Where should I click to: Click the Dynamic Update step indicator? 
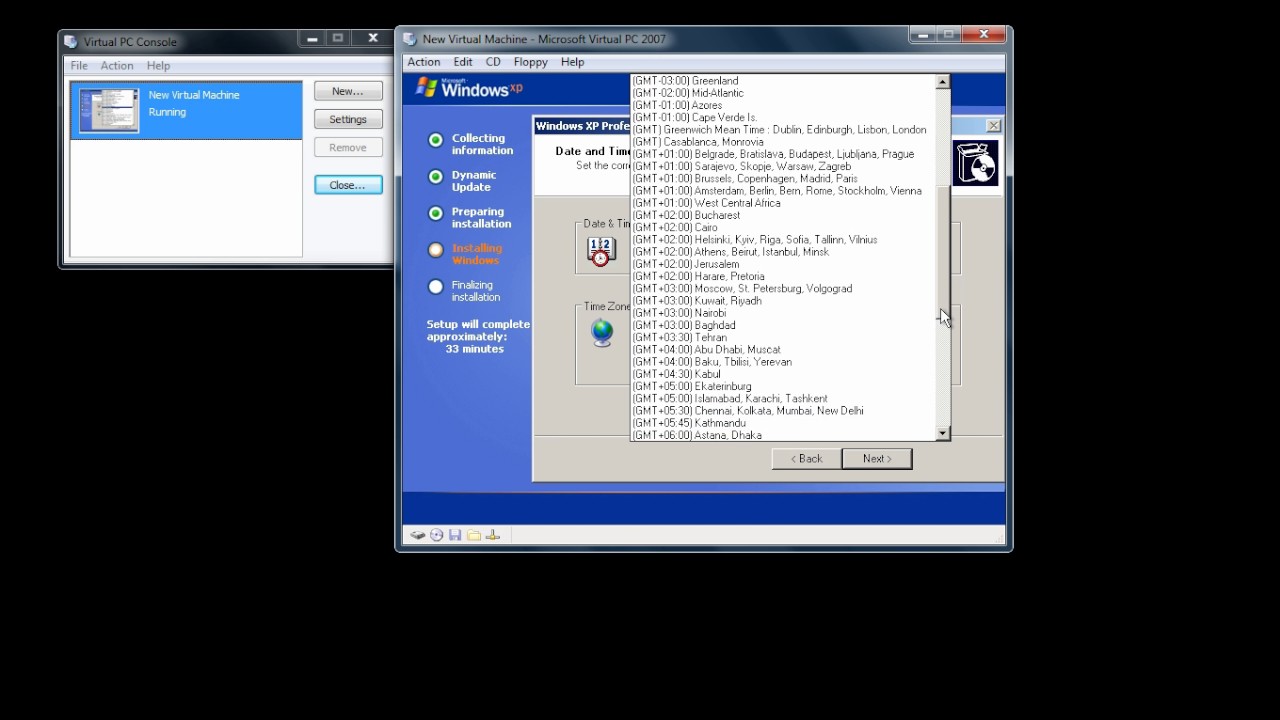pyautogui.click(x=436, y=177)
